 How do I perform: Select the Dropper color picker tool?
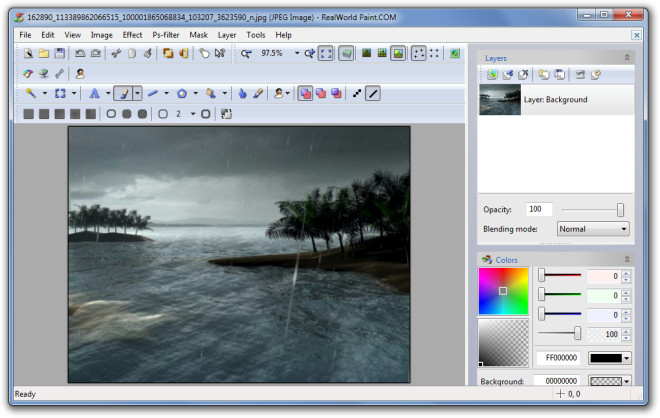258,93
